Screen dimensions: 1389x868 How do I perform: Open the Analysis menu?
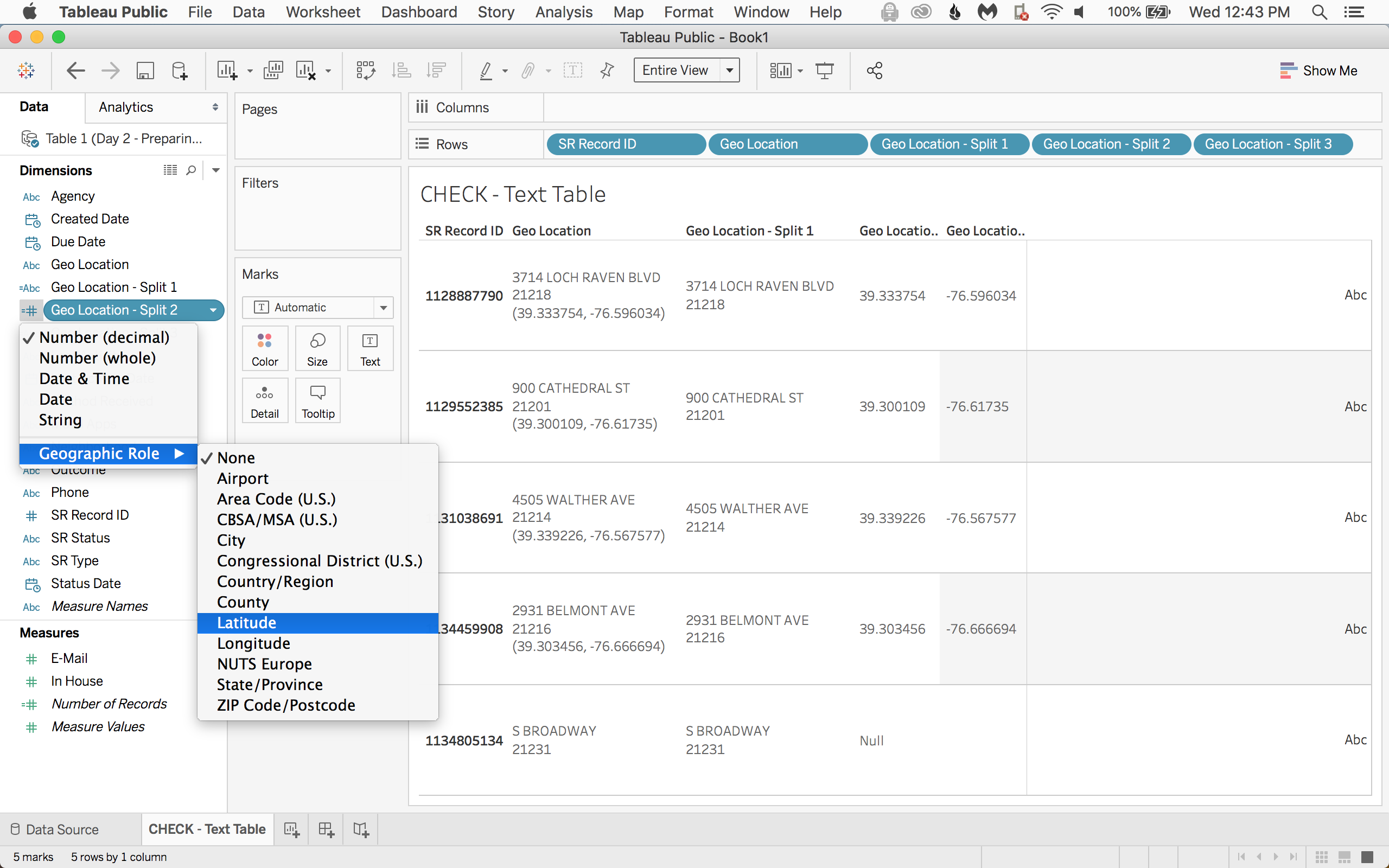564,12
